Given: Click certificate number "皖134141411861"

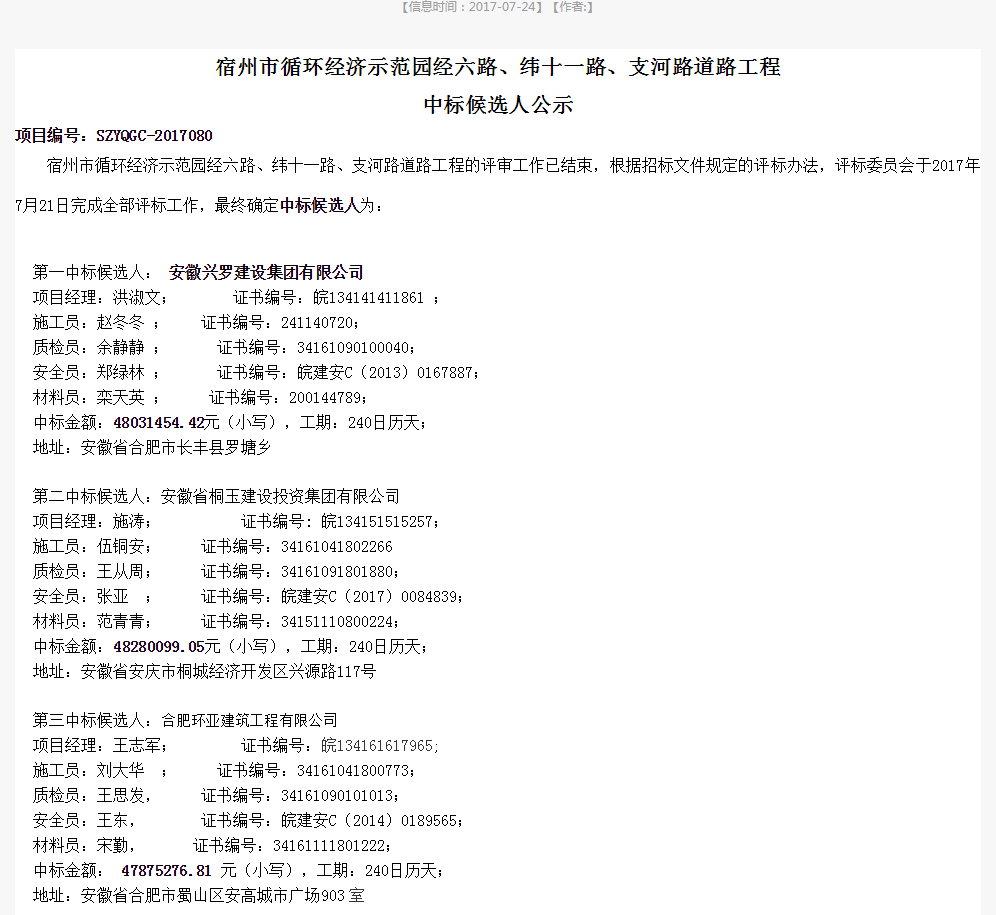Looking at the screenshot, I should pyautogui.click(x=368, y=297).
